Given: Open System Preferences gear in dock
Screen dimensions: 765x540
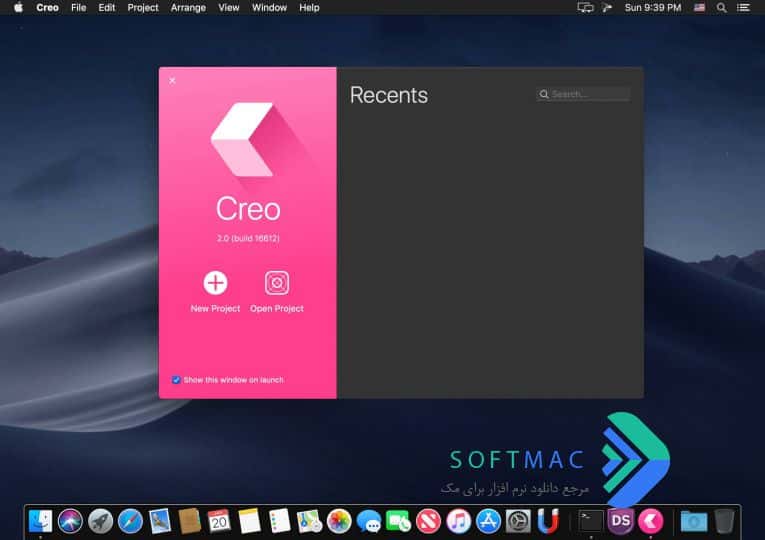Looking at the screenshot, I should click(x=518, y=520).
